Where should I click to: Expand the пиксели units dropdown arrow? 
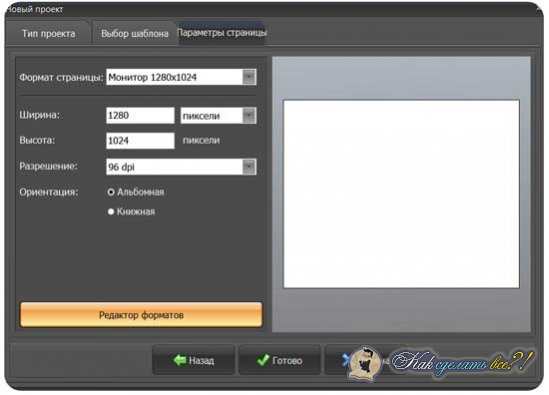click(x=249, y=116)
